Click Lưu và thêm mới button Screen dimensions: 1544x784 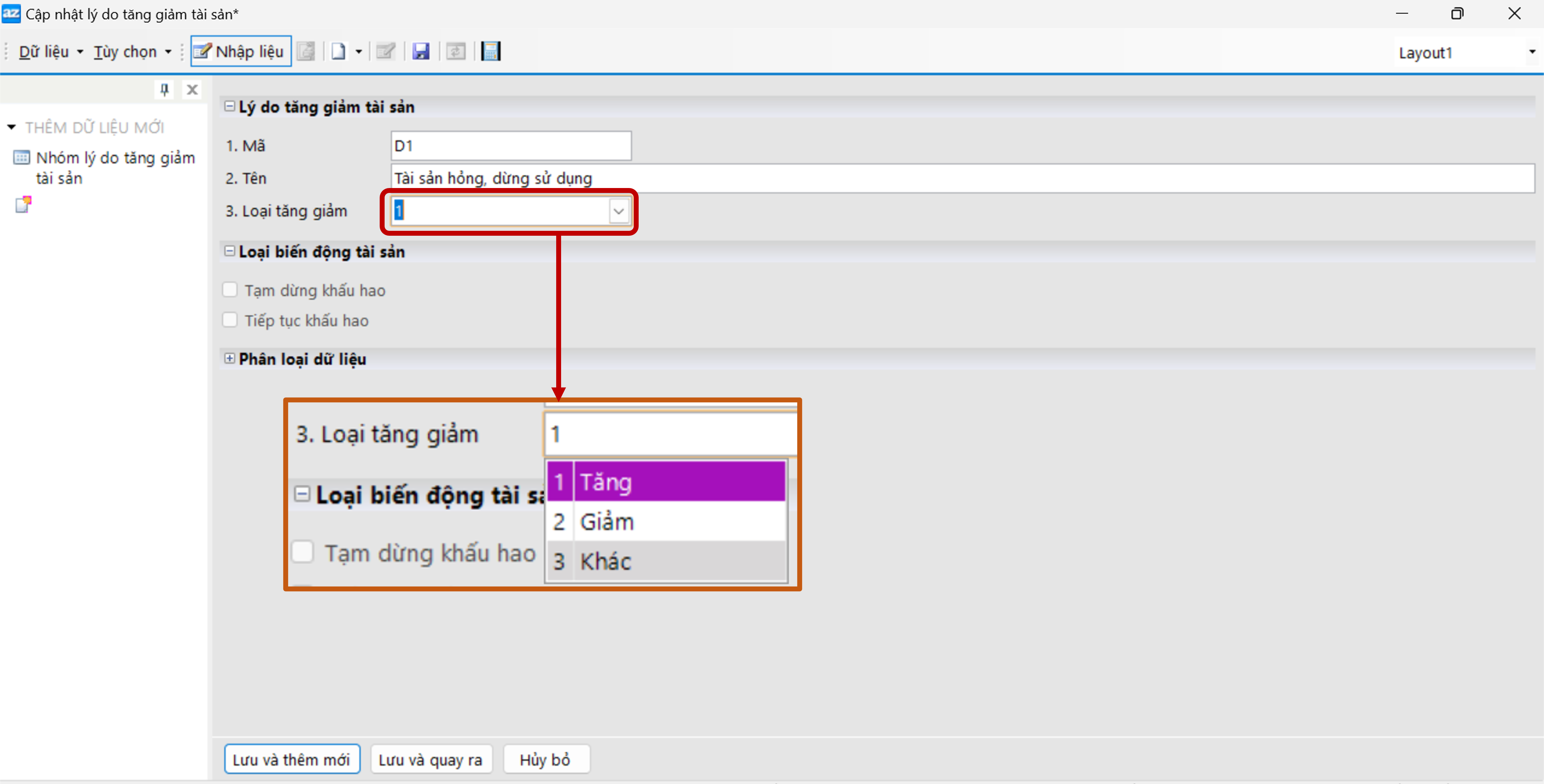point(292,759)
